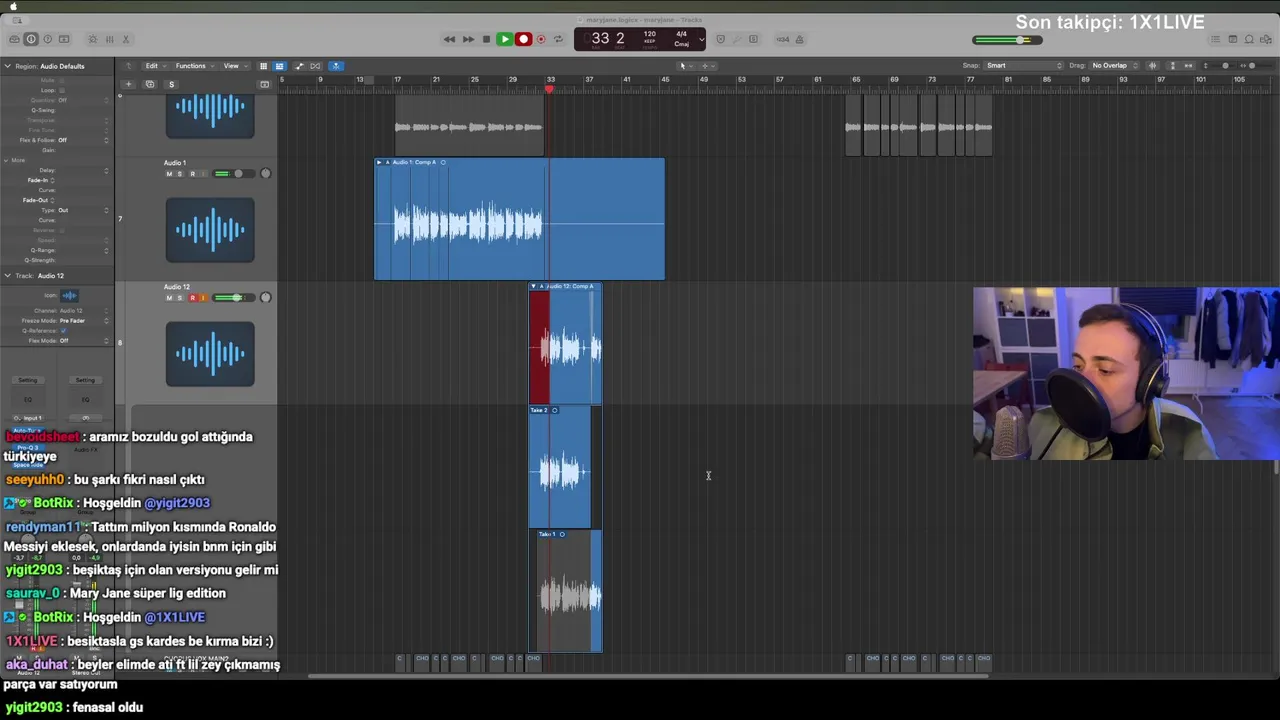Image resolution: width=1280 pixels, height=720 pixels.
Task: Toggle the waveform zoom button
Action: [x=1152, y=66]
